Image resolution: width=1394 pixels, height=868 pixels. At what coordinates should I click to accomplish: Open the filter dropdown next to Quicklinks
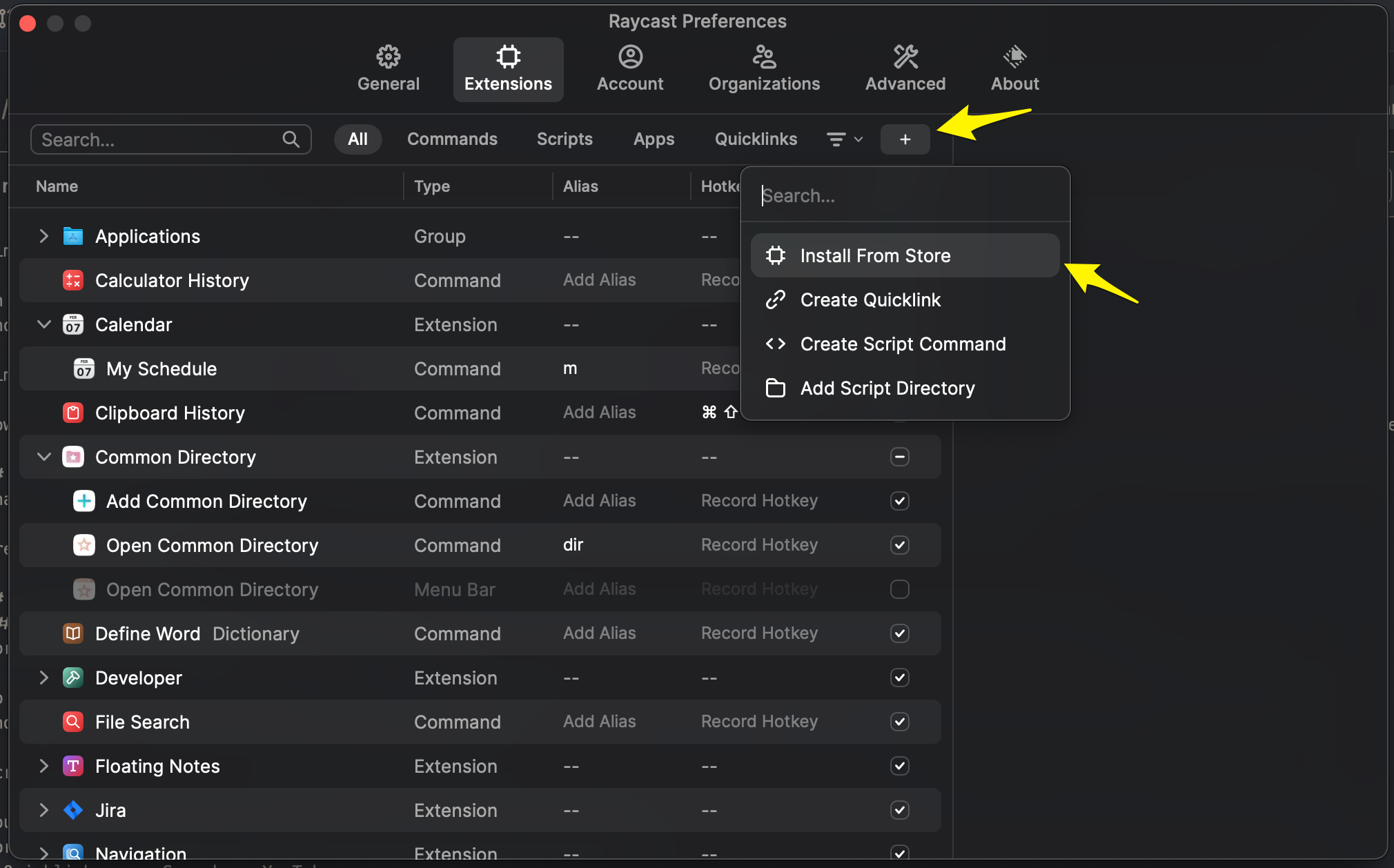tap(845, 139)
